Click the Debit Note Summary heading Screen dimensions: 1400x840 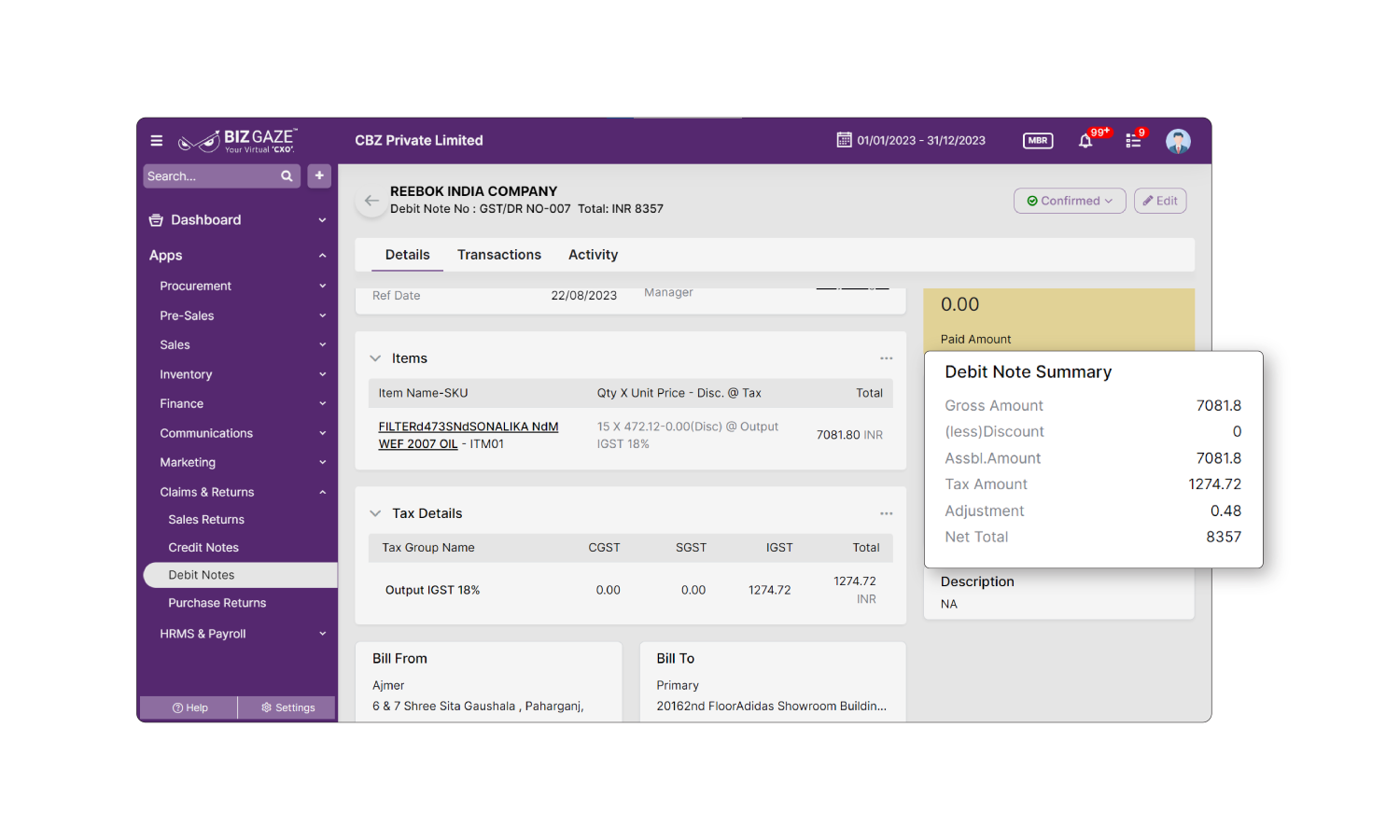point(1029,371)
